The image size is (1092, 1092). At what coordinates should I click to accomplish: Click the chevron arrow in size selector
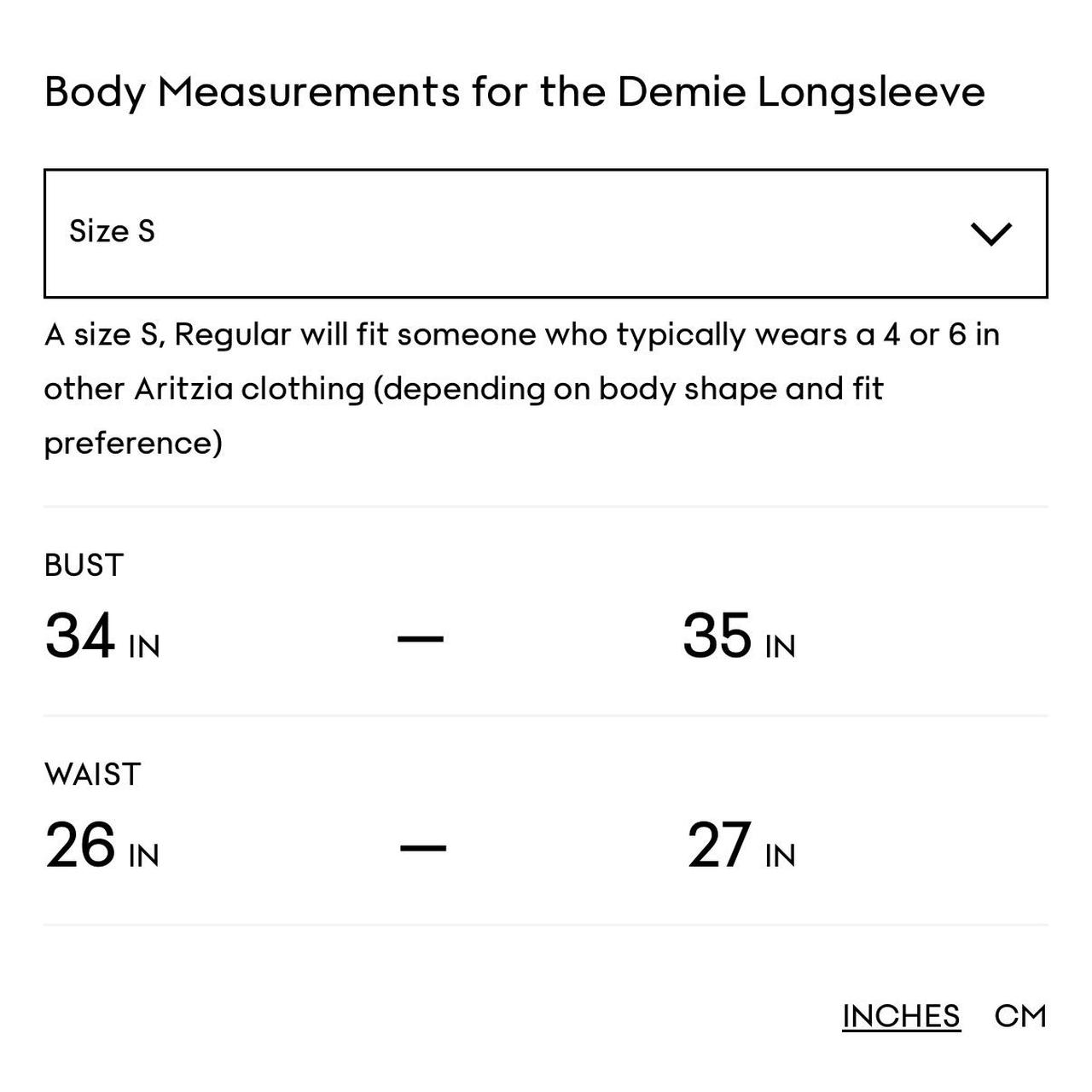(x=991, y=234)
